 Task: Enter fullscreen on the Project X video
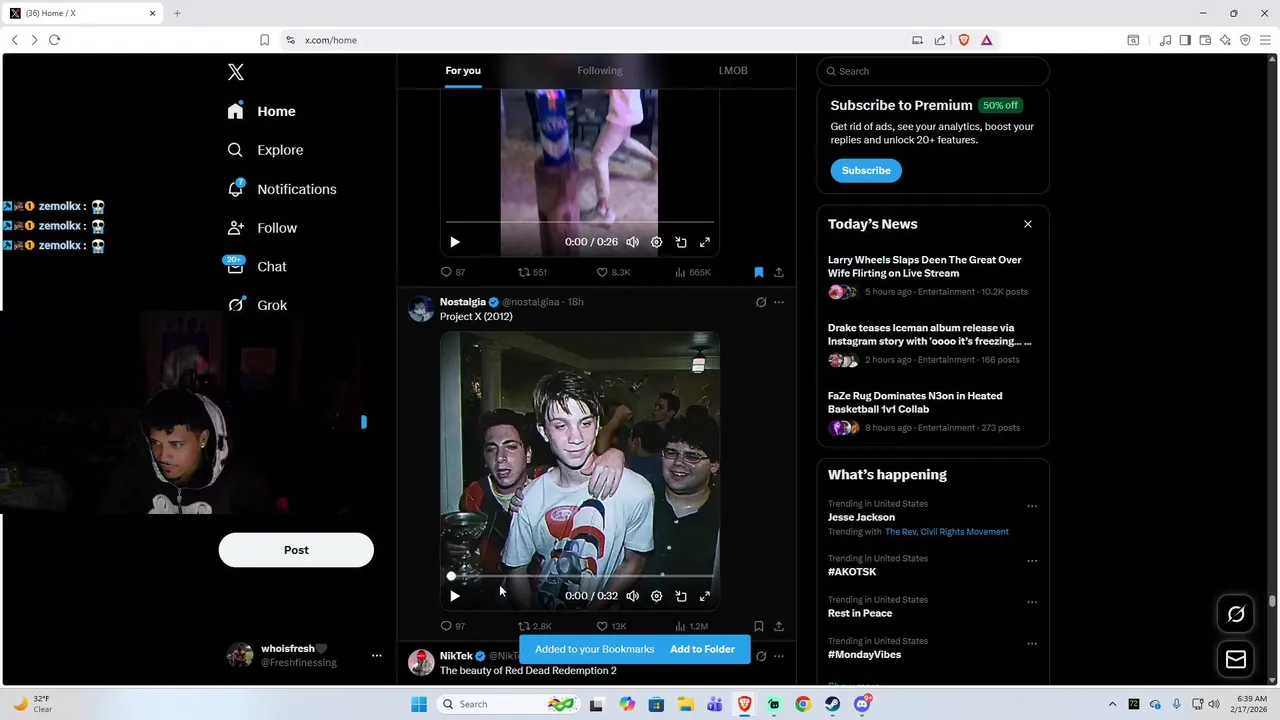(x=705, y=596)
